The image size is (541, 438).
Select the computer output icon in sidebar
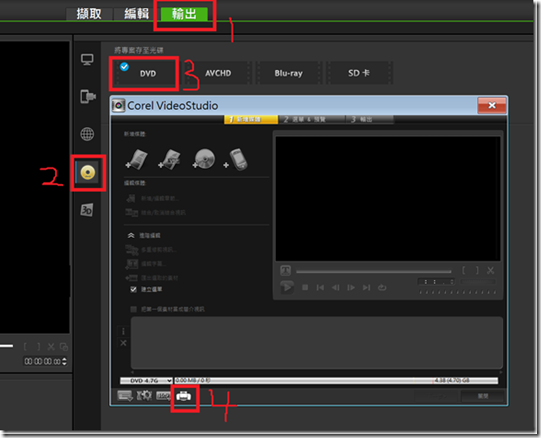coord(87,60)
